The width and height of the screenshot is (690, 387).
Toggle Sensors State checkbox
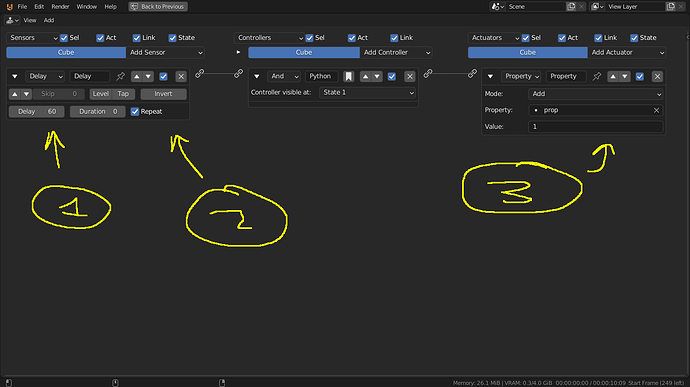172,38
